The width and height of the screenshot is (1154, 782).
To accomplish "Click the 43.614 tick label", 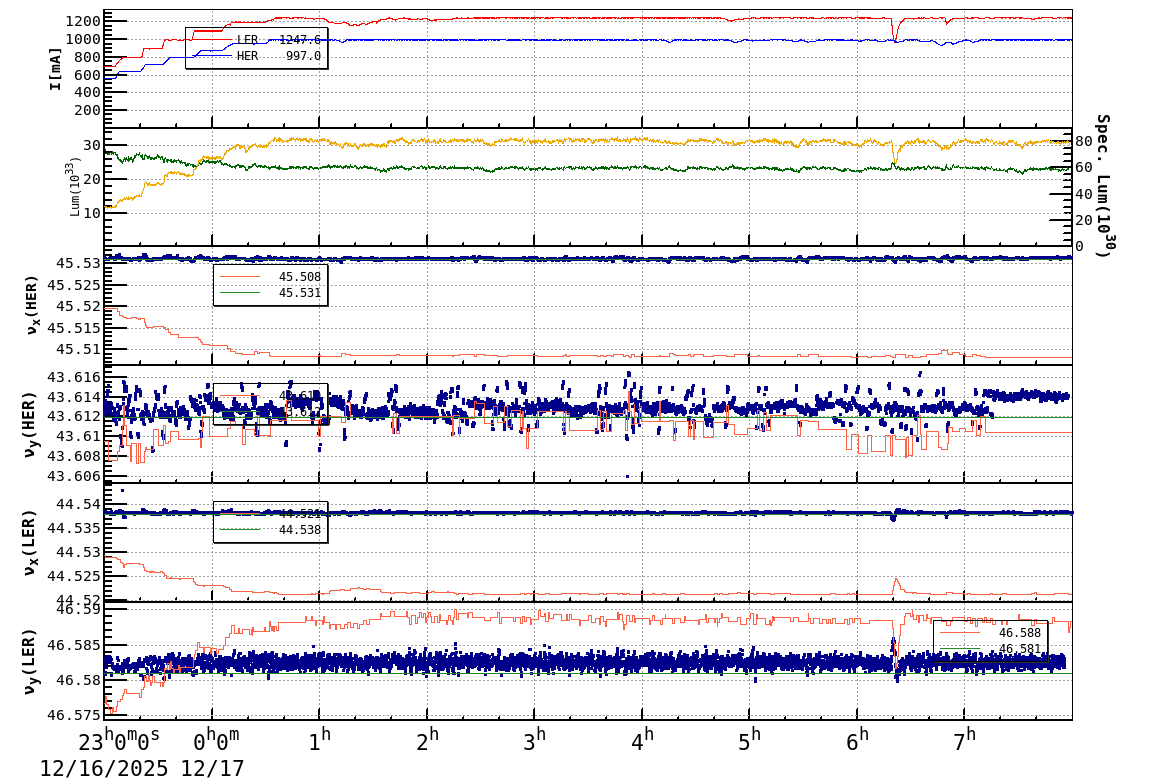I will click(x=74, y=397).
